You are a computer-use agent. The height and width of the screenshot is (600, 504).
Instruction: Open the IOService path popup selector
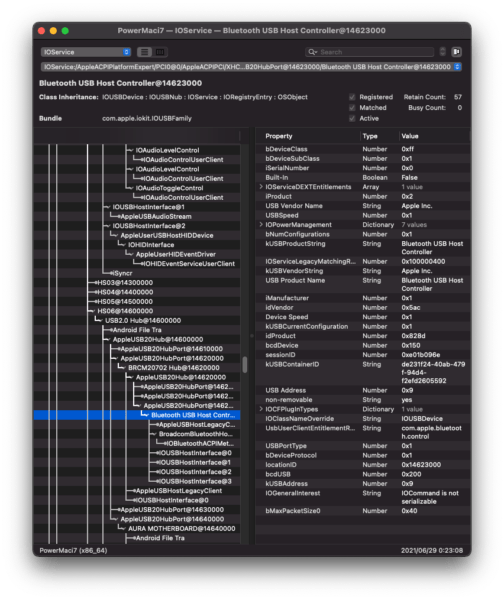click(251, 67)
